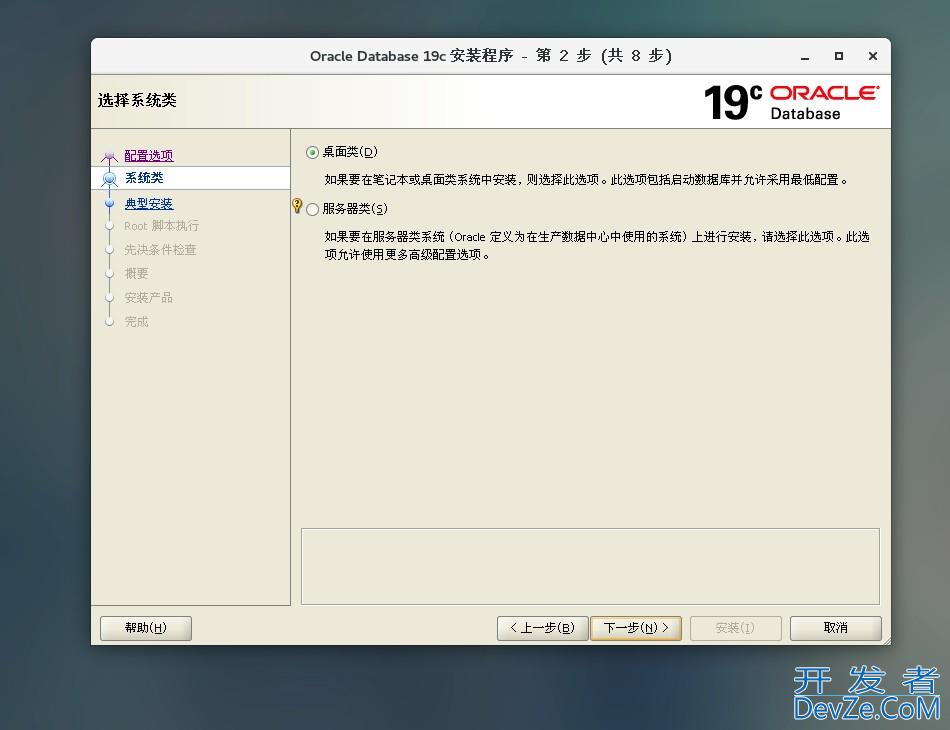Go back with 上一步(B) button

542,628
